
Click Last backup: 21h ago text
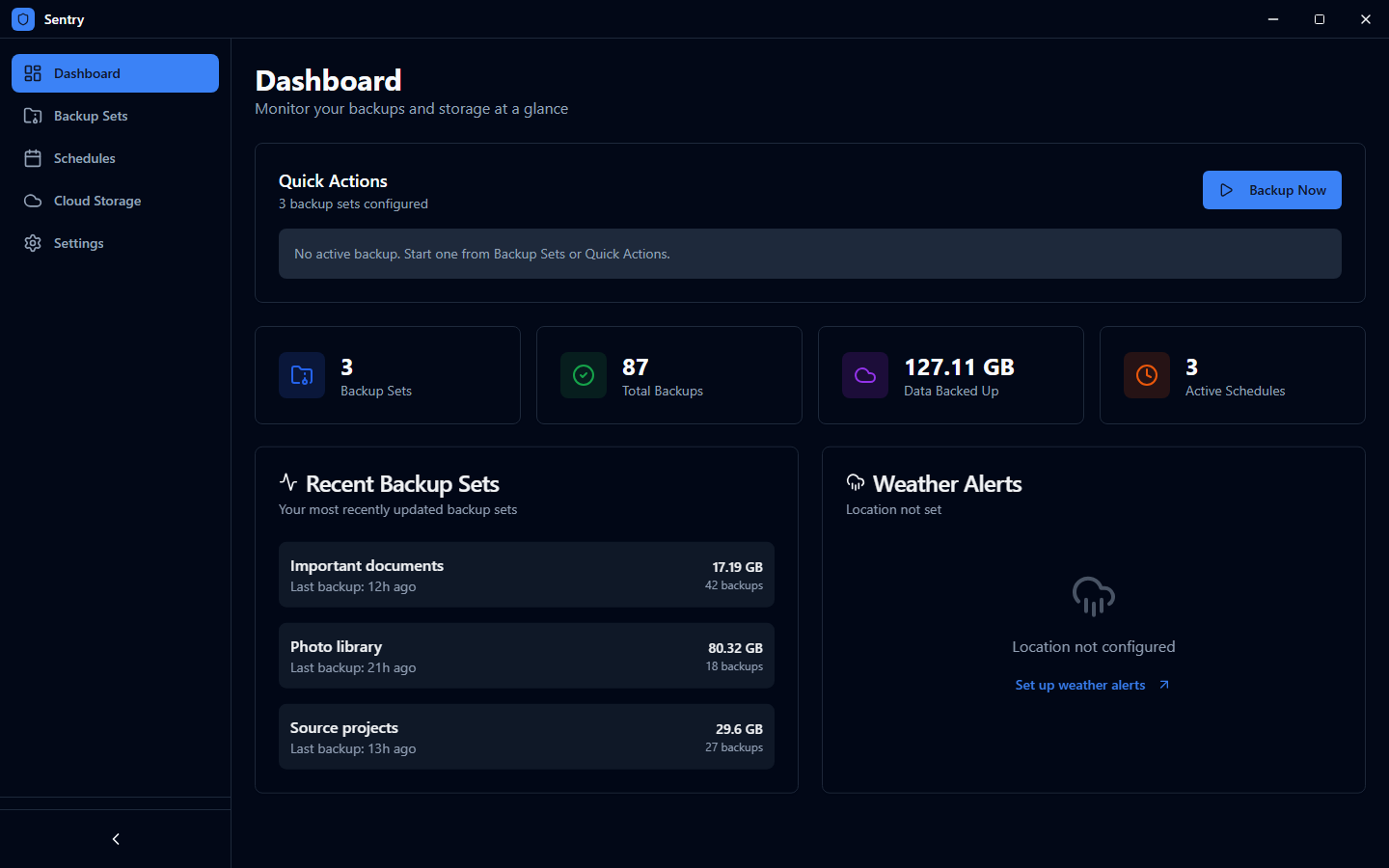pyautogui.click(x=353, y=667)
